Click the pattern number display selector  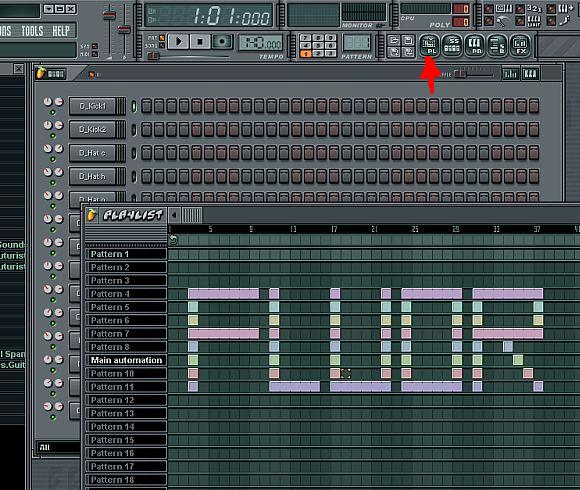tap(357, 43)
